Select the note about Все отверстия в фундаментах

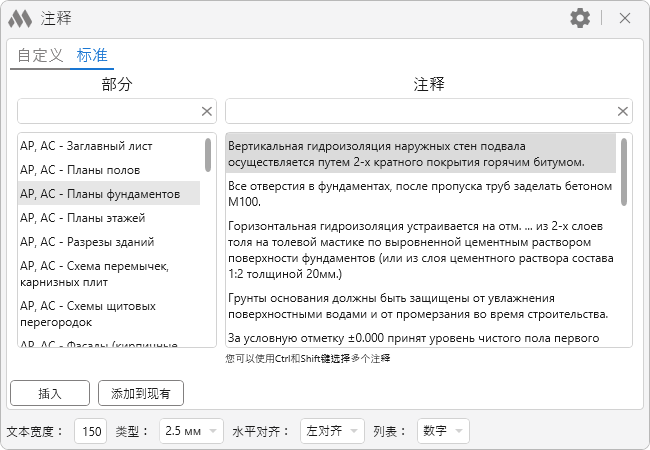[x=419, y=193]
